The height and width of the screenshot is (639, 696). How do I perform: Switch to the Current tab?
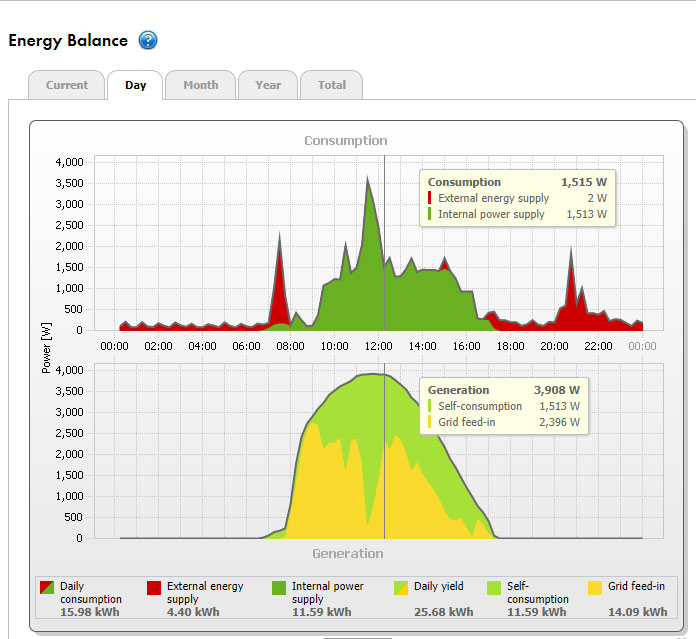click(67, 85)
